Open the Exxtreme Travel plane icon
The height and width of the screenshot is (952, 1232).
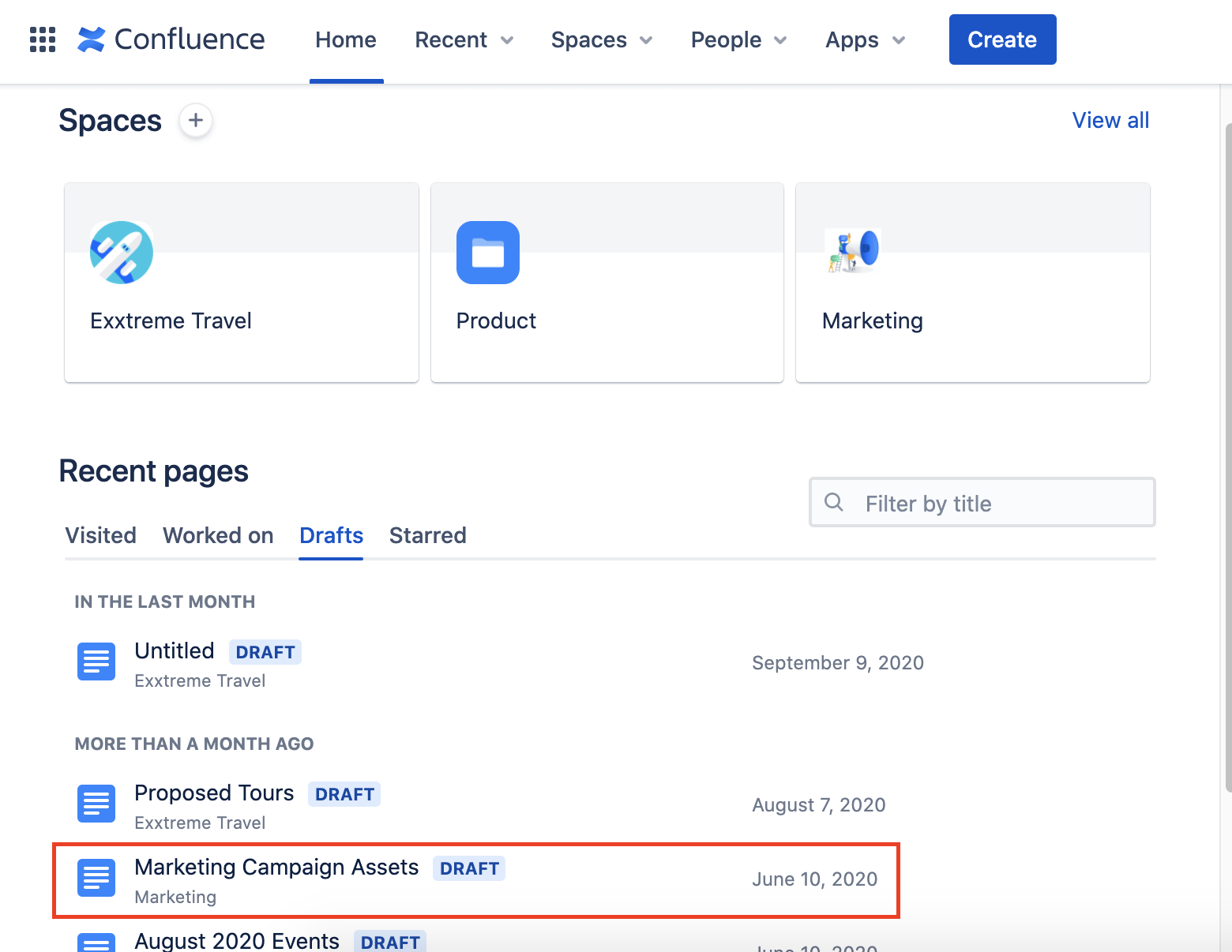click(122, 253)
